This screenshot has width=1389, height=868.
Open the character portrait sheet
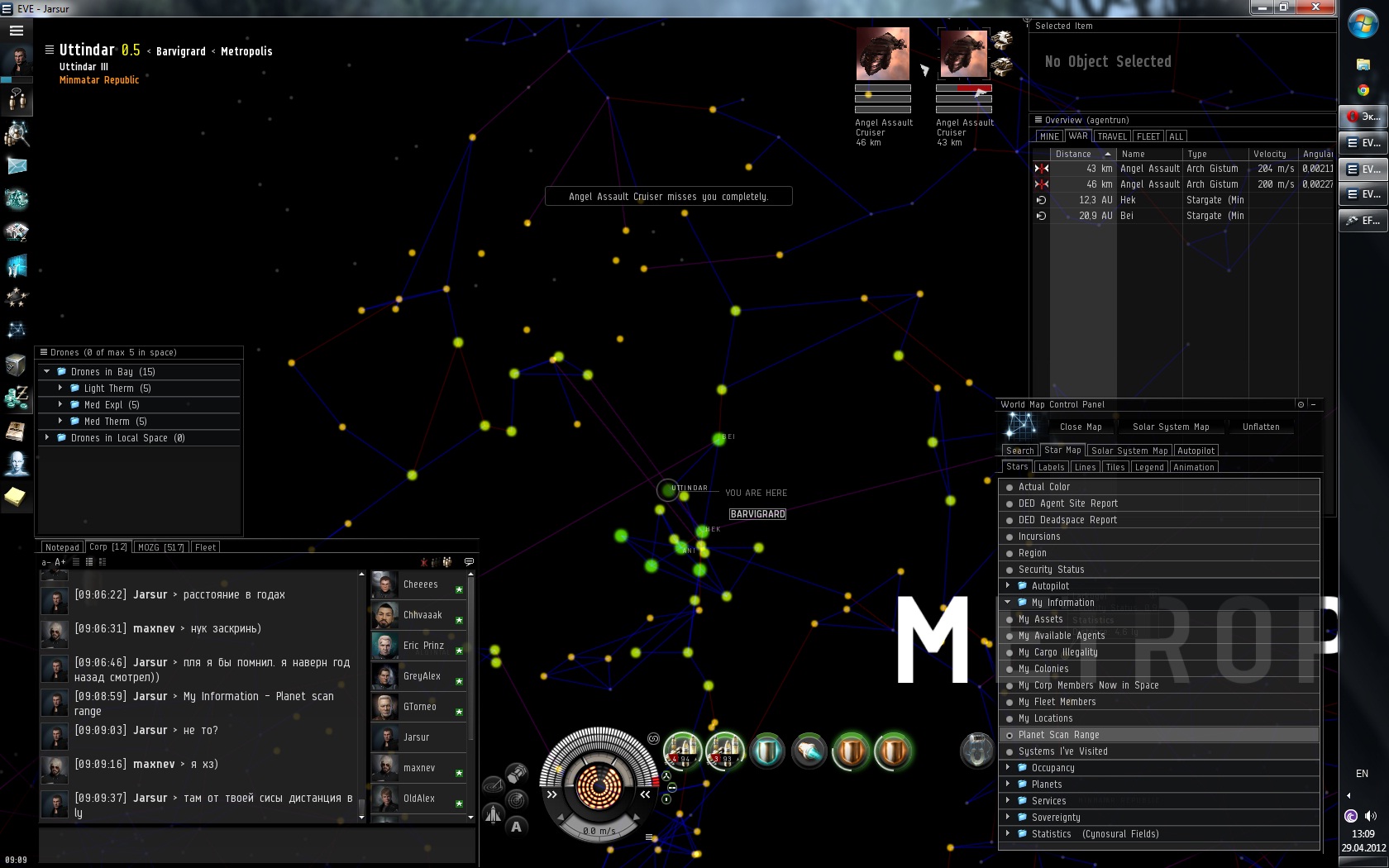17,60
